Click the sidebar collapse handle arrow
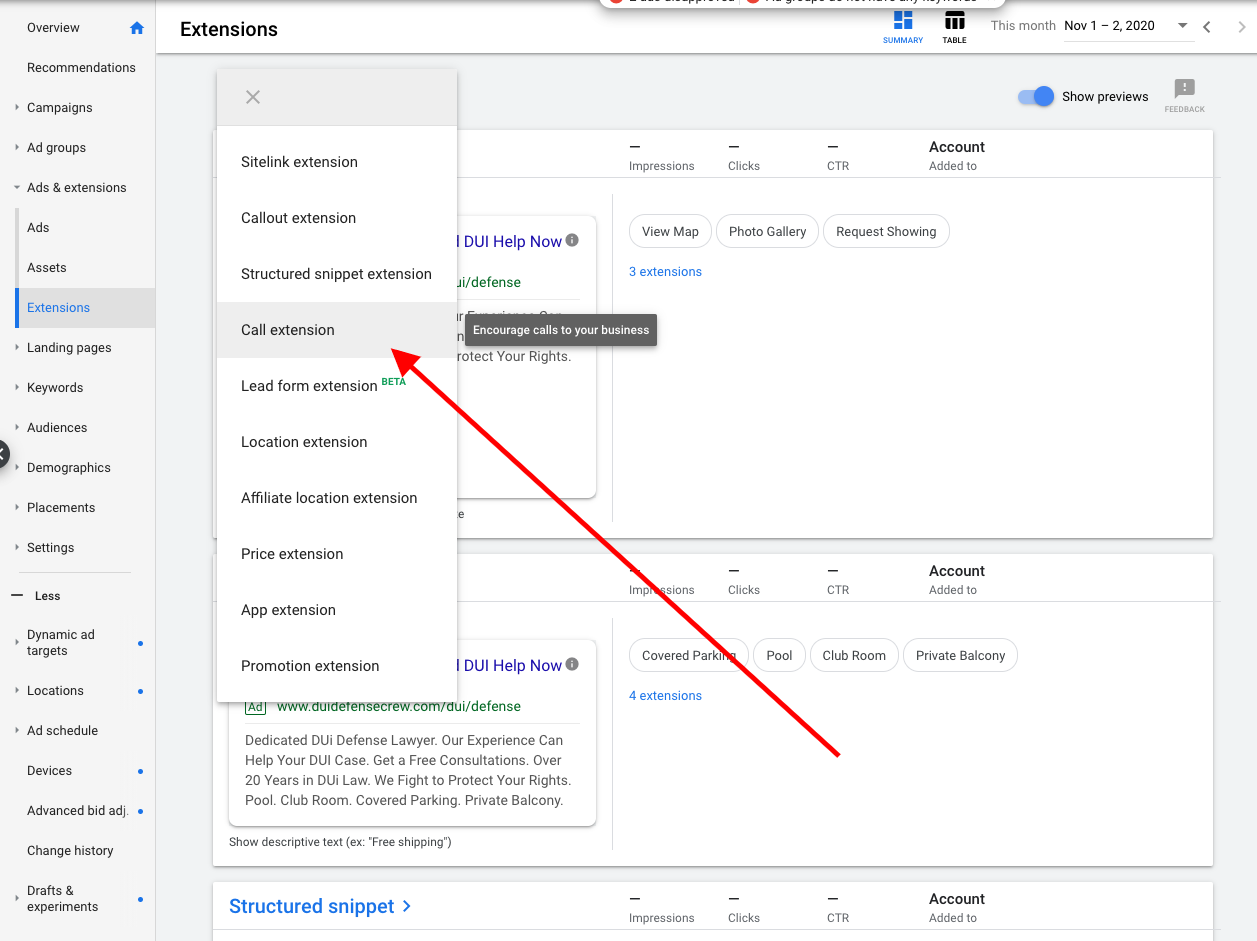This screenshot has height=941, width=1257. coord(3,454)
